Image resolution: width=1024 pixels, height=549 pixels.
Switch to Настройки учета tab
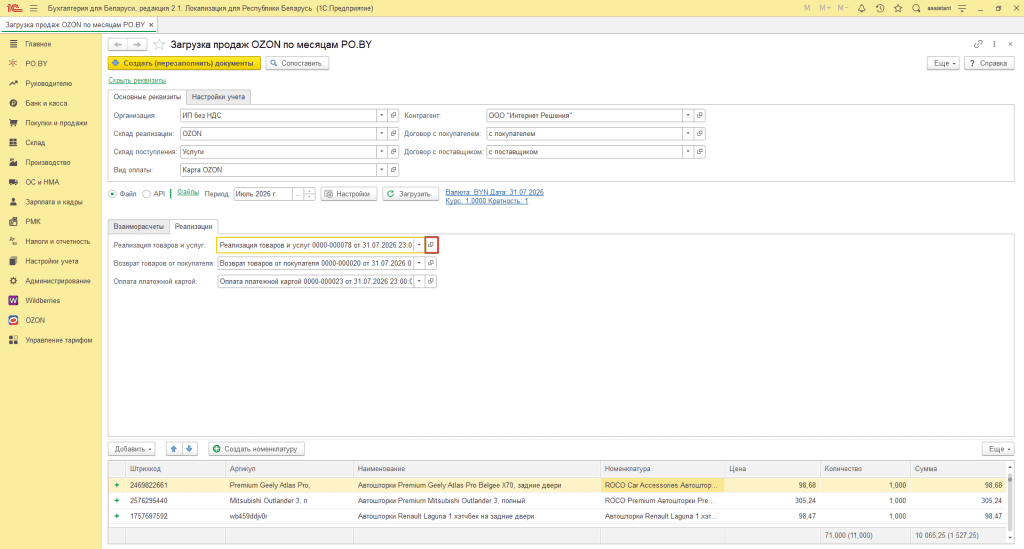pyautogui.click(x=218, y=97)
